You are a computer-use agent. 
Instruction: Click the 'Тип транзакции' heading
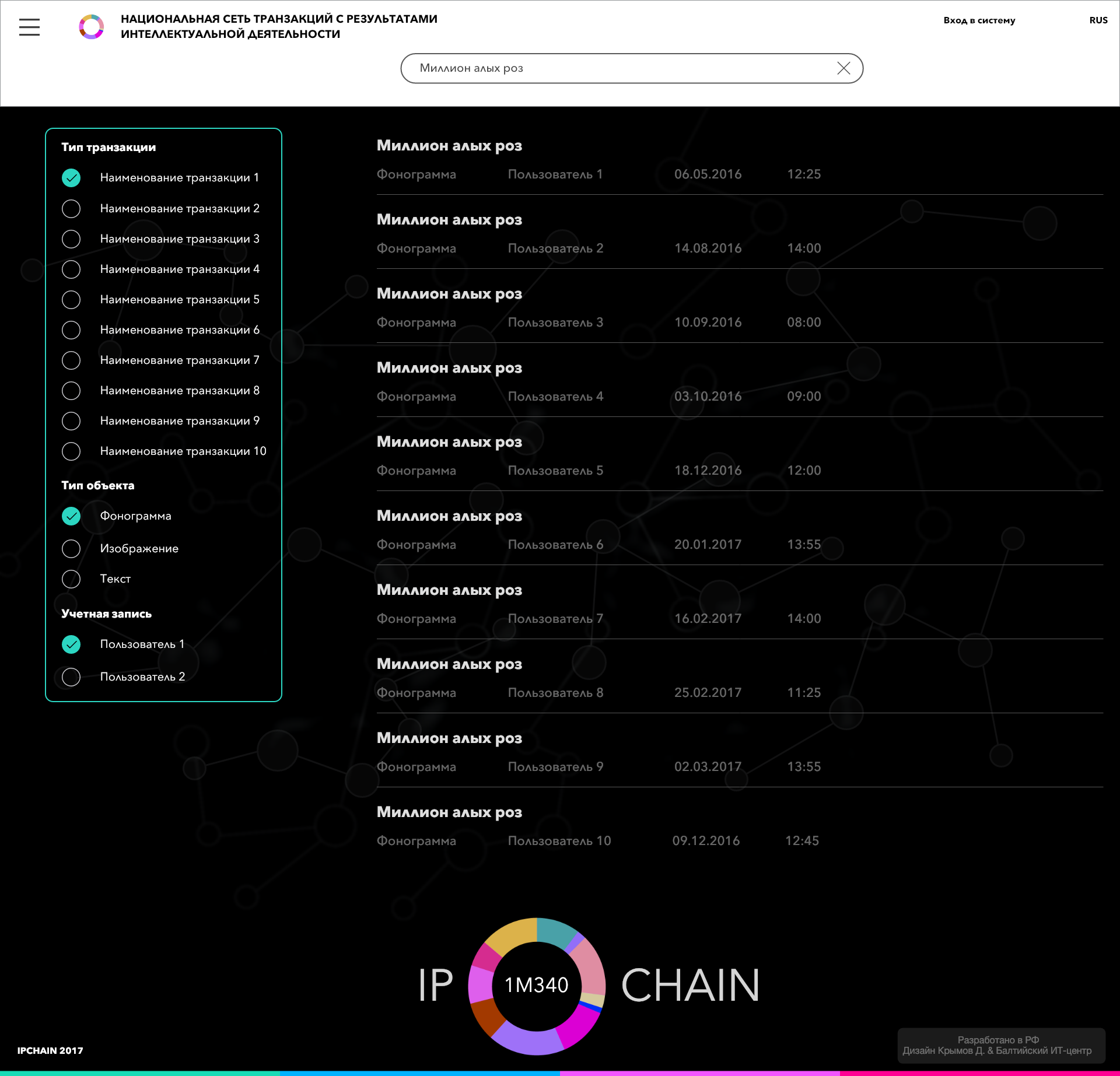(x=108, y=148)
